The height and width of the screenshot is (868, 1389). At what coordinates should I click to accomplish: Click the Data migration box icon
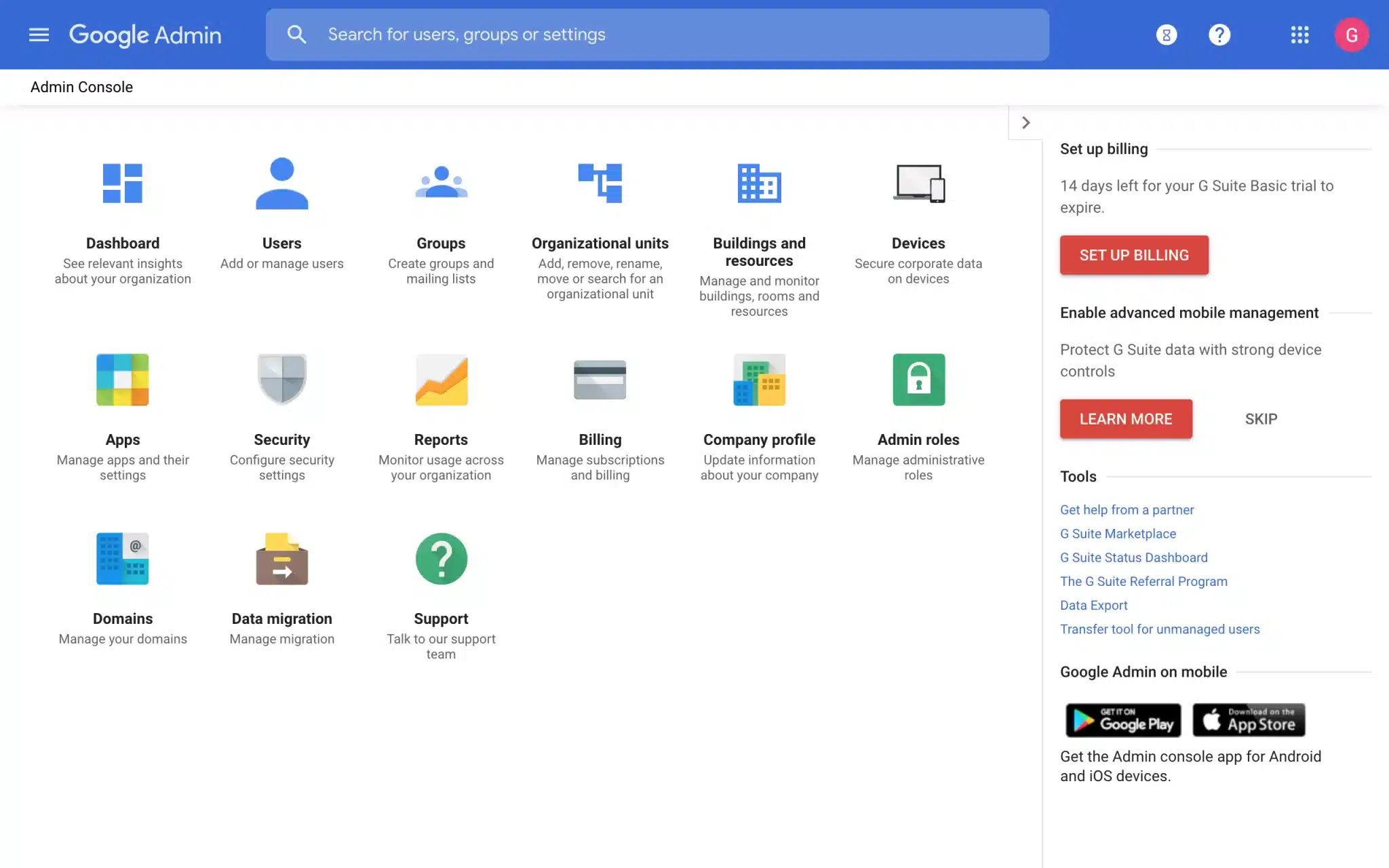tap(281, 559)
